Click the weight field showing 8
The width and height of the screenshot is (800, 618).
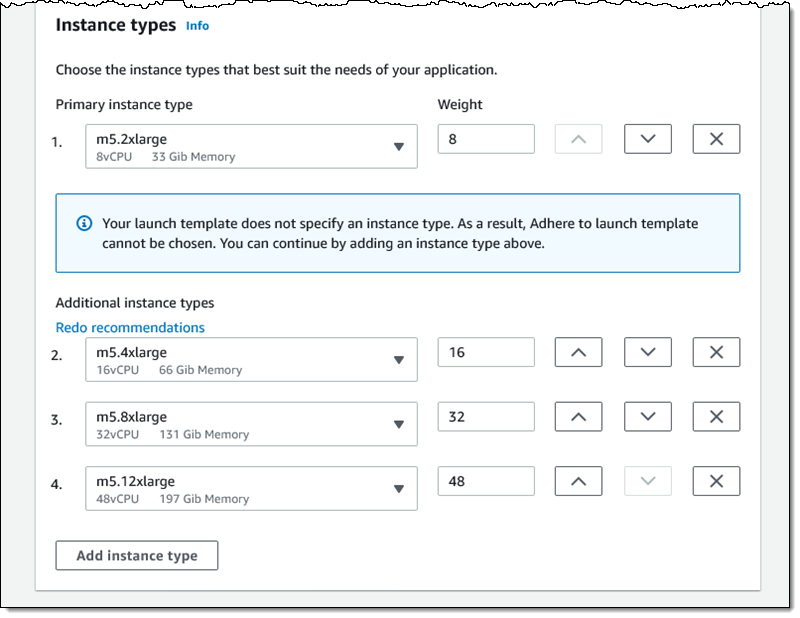[486, 139]
